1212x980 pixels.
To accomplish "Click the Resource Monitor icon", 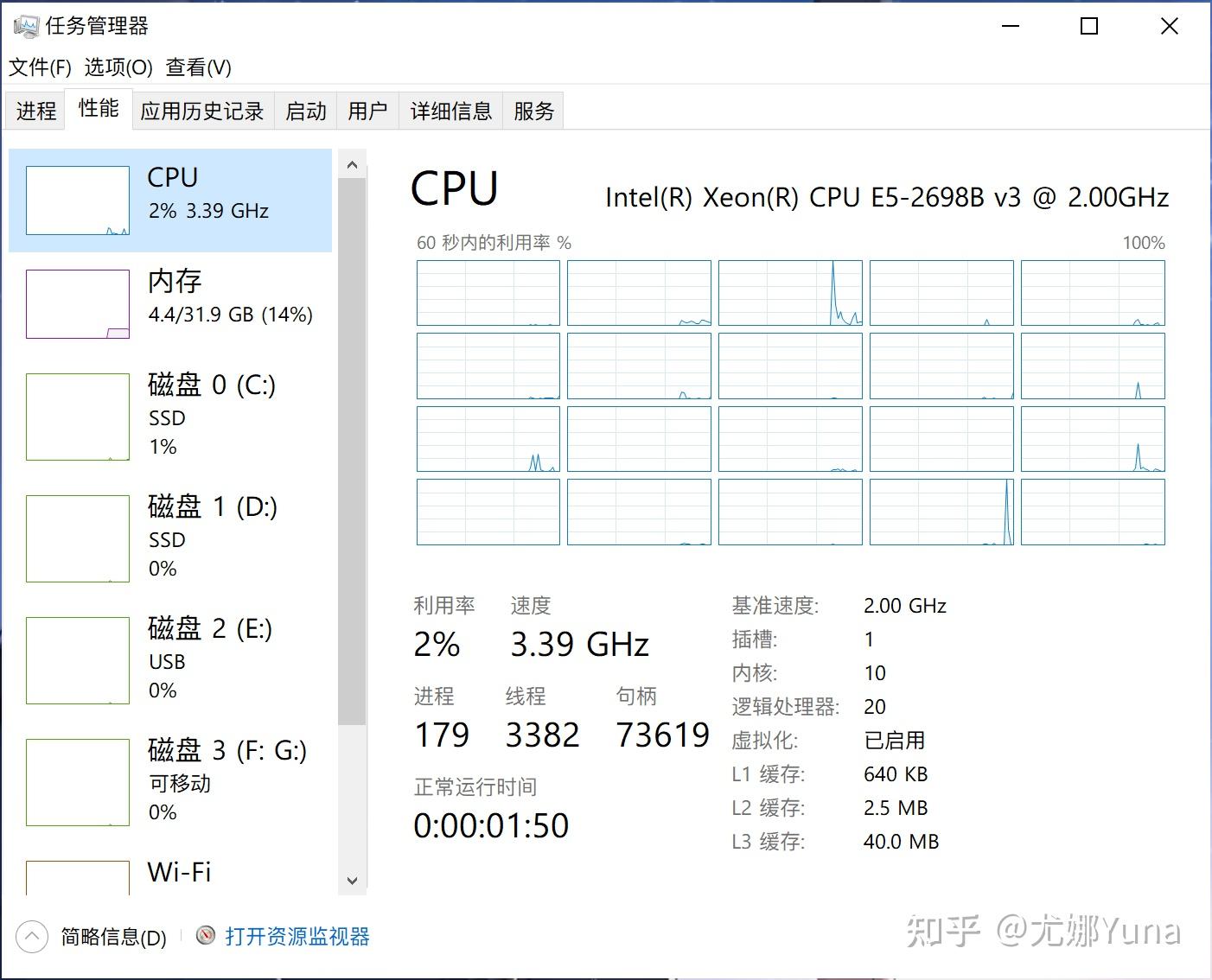I will (206, 936).
